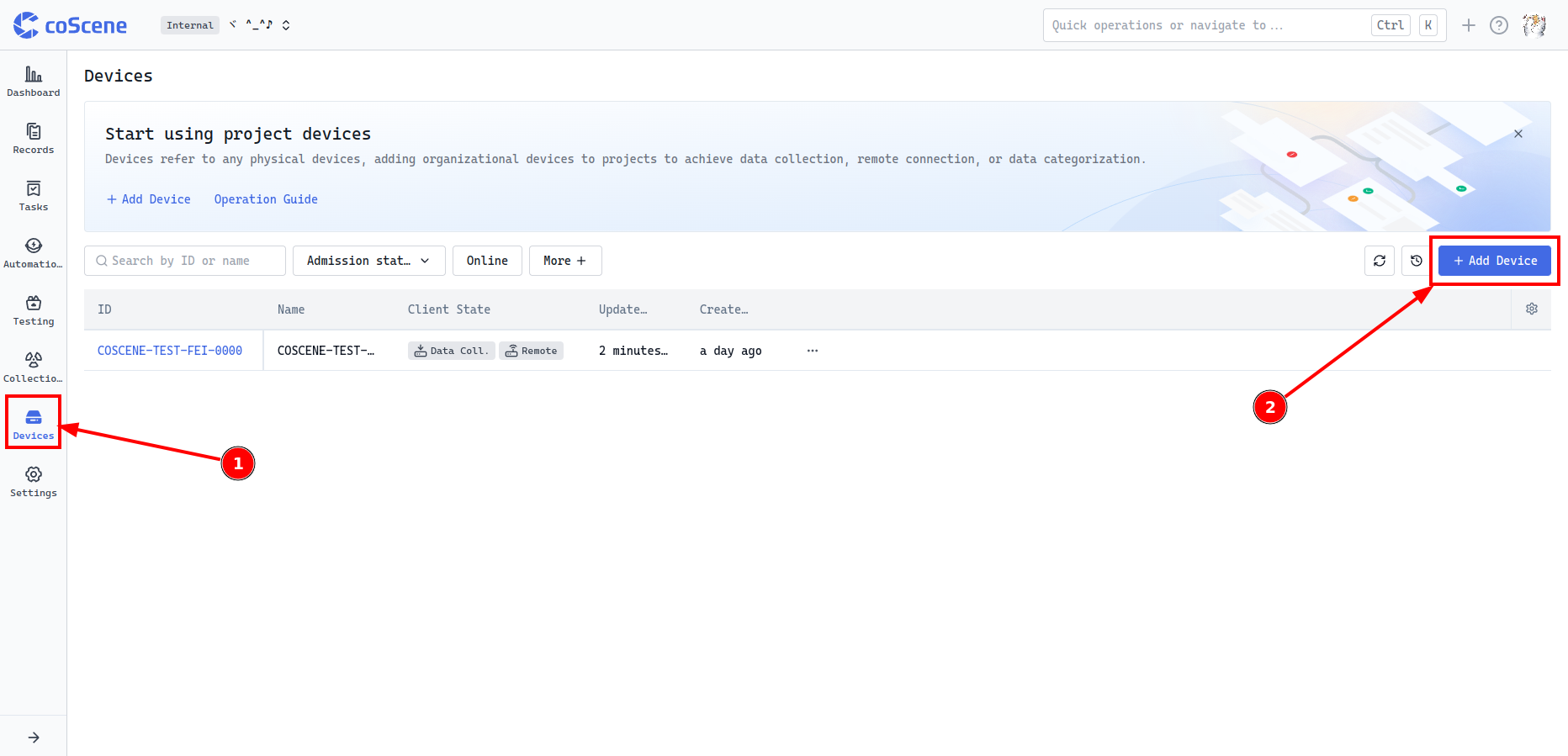Click the '2 minutes' updated cell

(633, 351)
